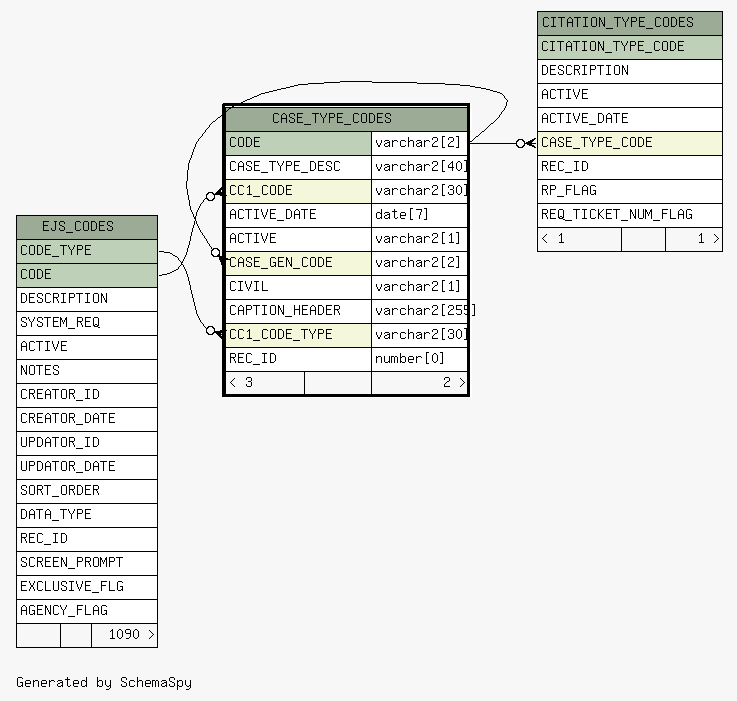Screen dimensions: 737x701
Task: Select the CODE_TYPE column in EJS_CODES
Action: click(x=56, y=250)
